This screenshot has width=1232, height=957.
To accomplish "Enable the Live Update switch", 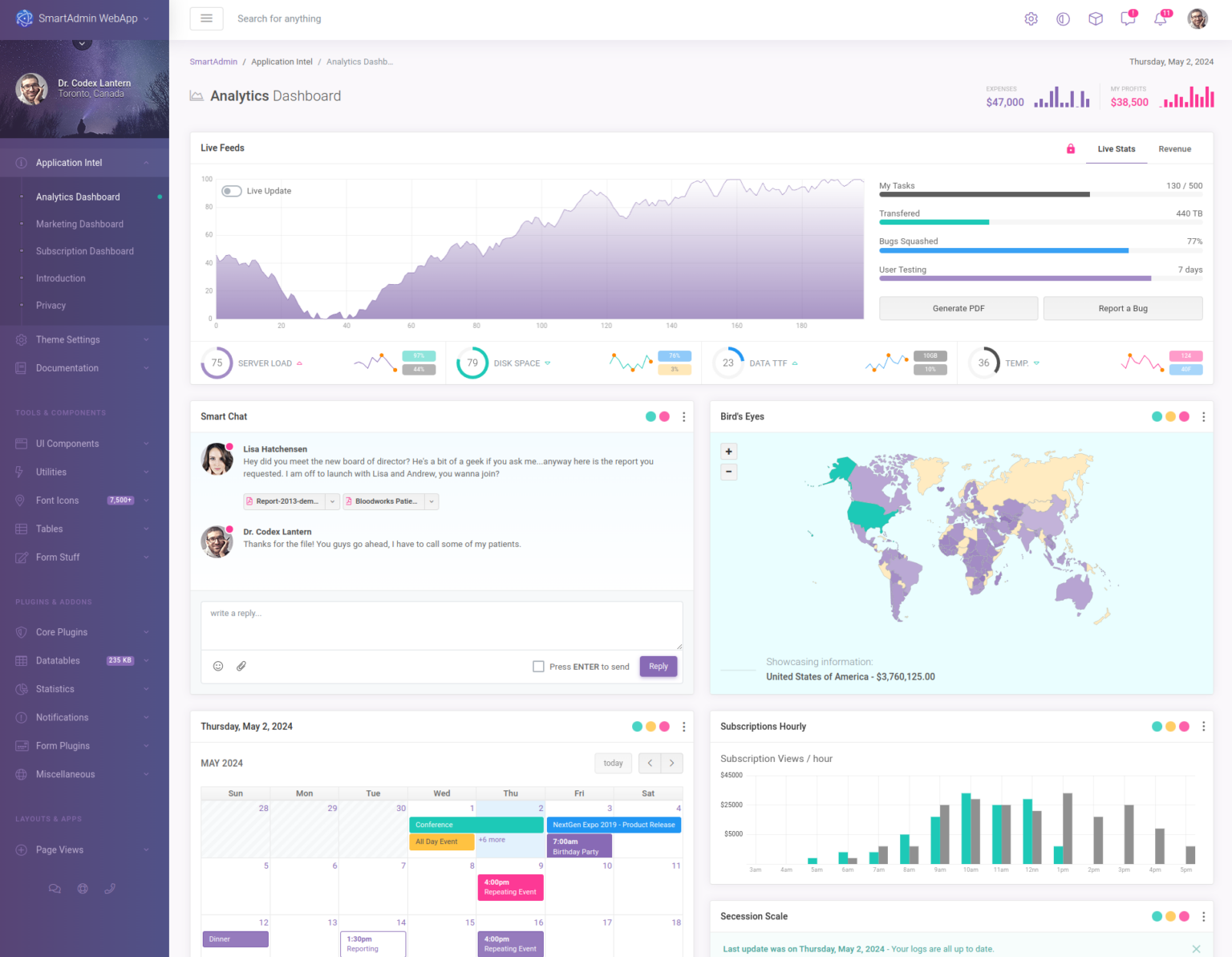I will tap(231, 191).
